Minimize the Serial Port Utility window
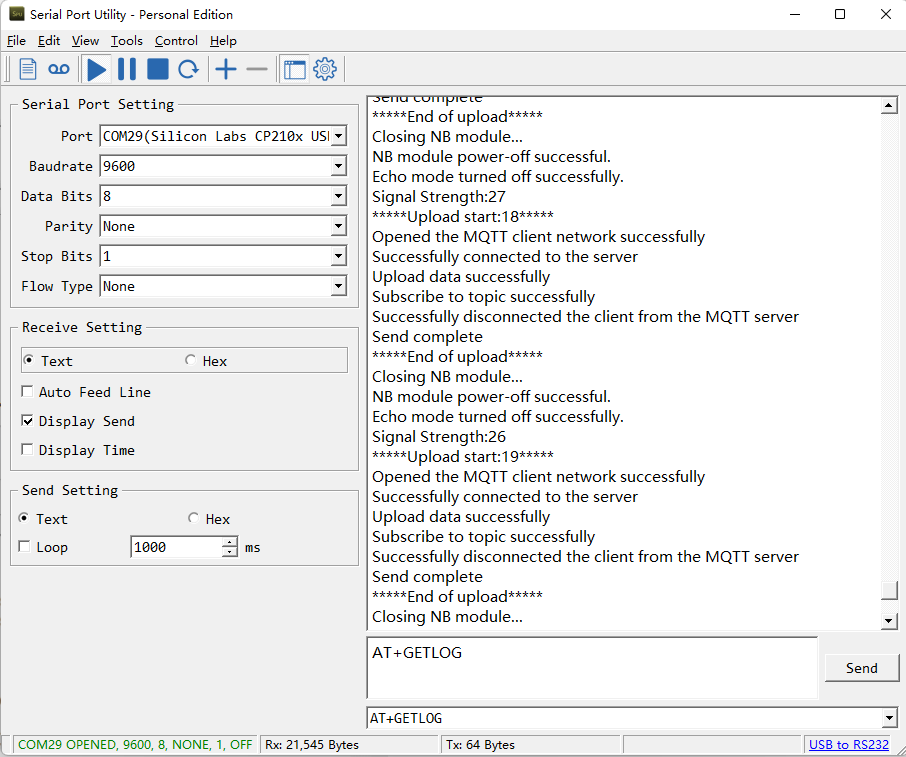Image resolution: width=906 pixels, height=757 pixels. [x=795, y=14]
